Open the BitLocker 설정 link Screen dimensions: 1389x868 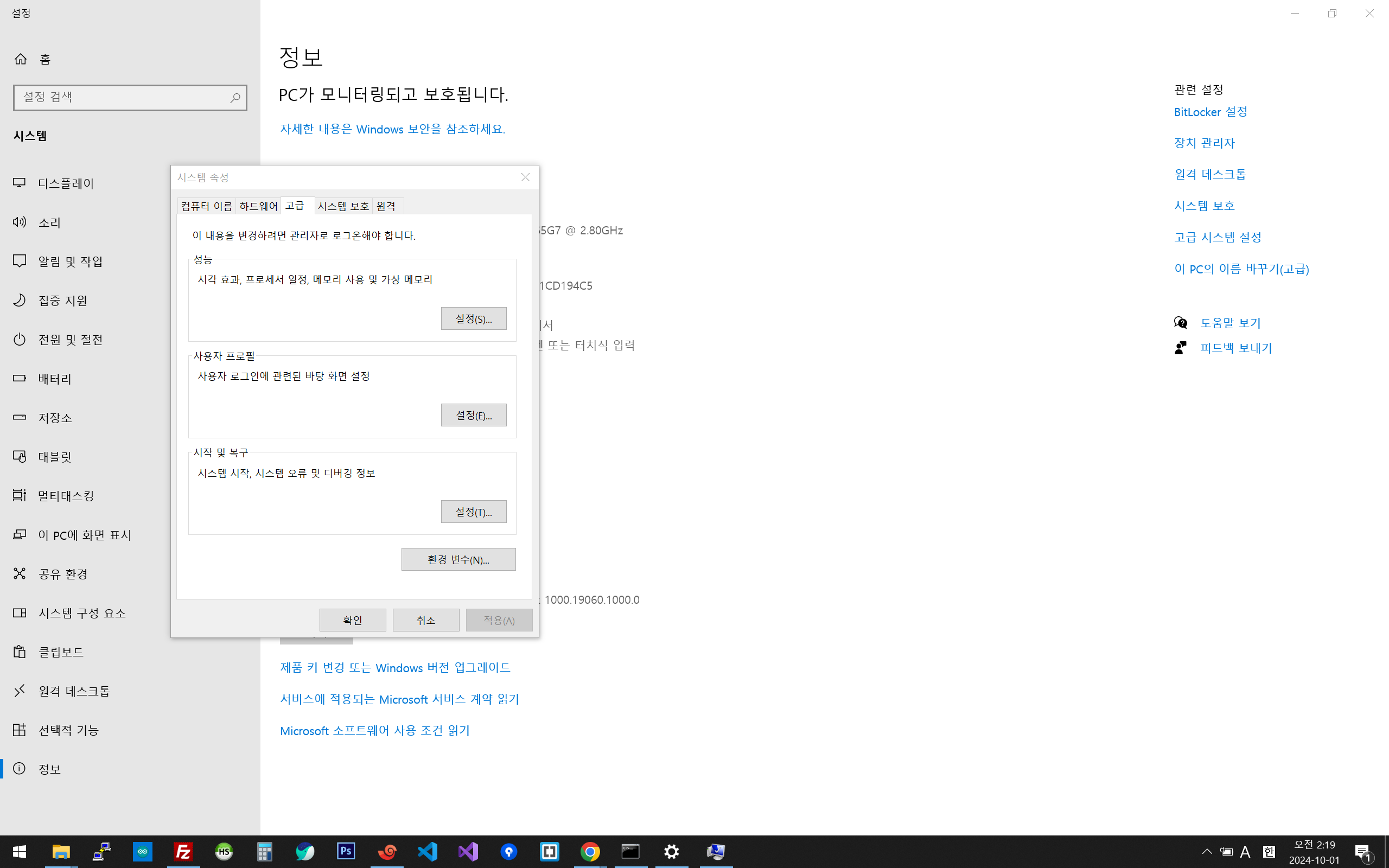1210,112
